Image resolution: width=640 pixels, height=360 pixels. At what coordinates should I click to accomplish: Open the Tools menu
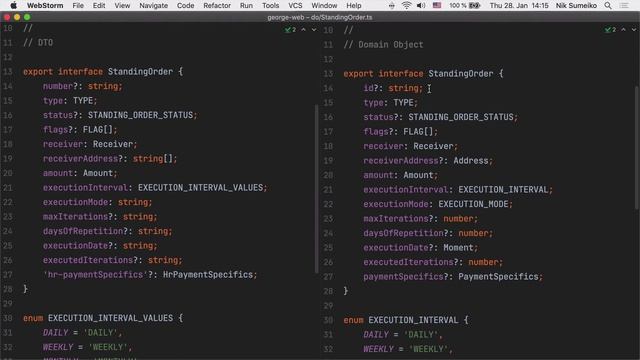[270, 6]
